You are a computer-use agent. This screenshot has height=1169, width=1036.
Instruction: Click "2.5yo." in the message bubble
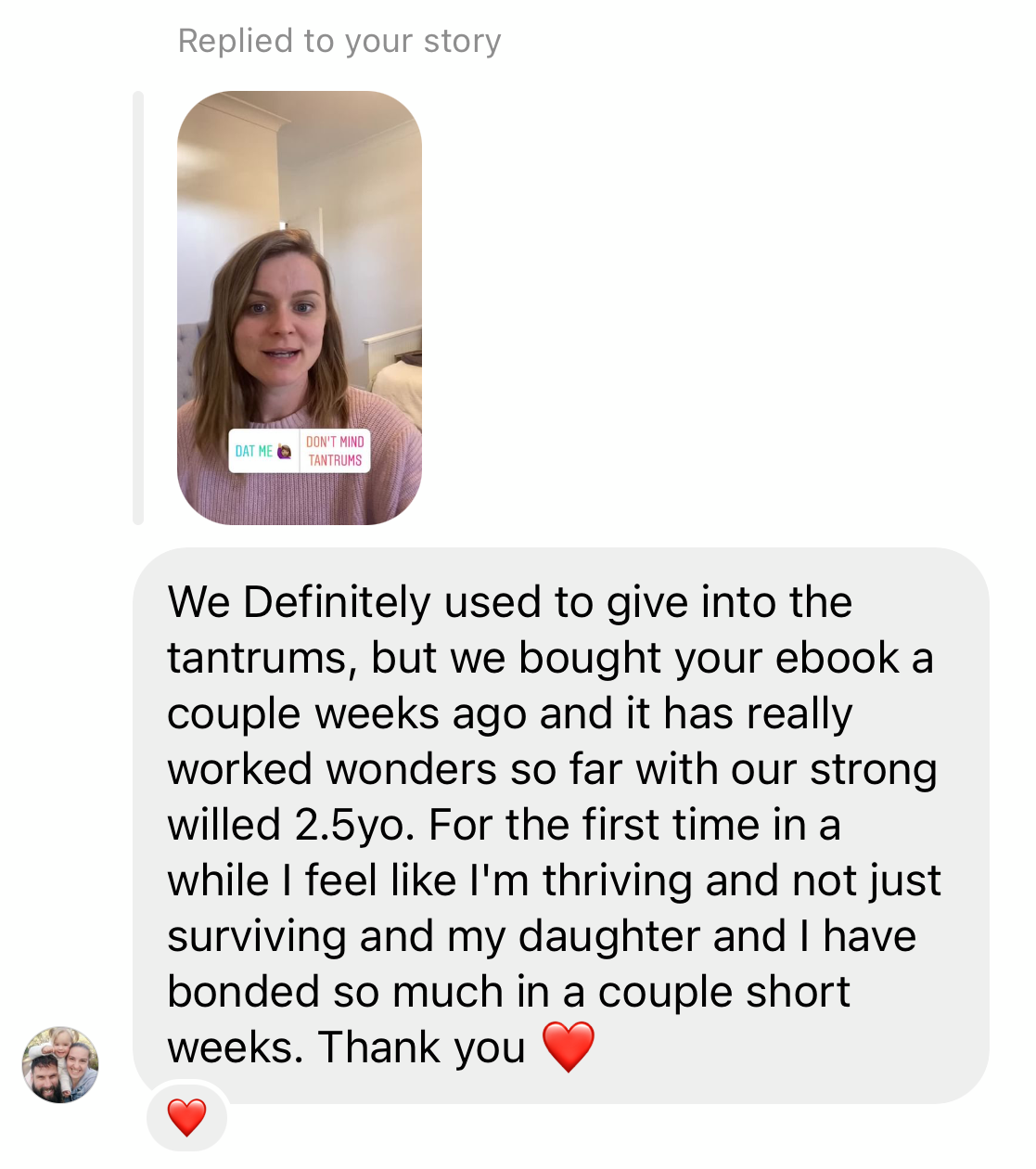[355, 826]
